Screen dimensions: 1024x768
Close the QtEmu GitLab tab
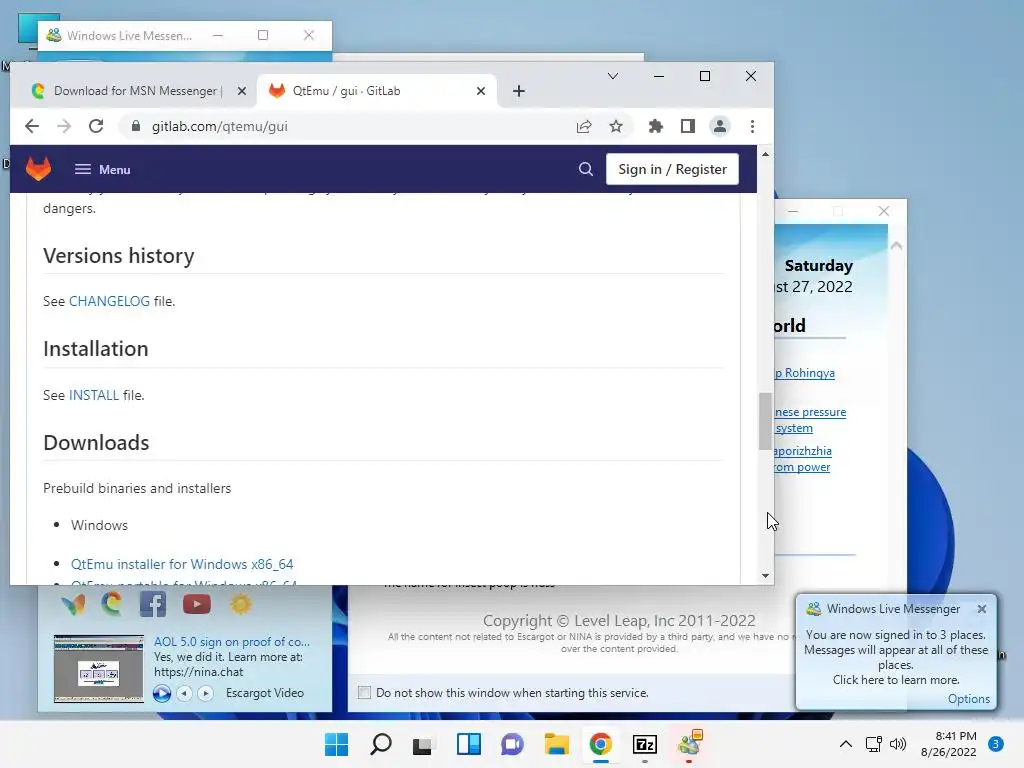(x=481, y=91)
